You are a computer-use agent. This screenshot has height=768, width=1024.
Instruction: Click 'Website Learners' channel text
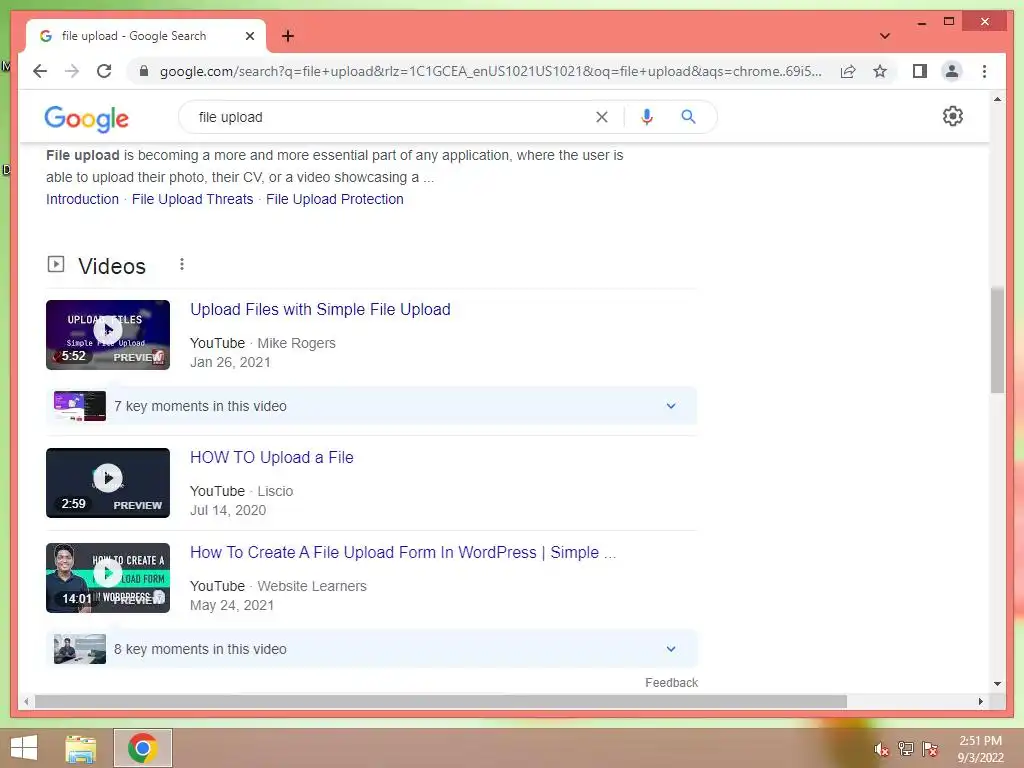tap(312, 586)
